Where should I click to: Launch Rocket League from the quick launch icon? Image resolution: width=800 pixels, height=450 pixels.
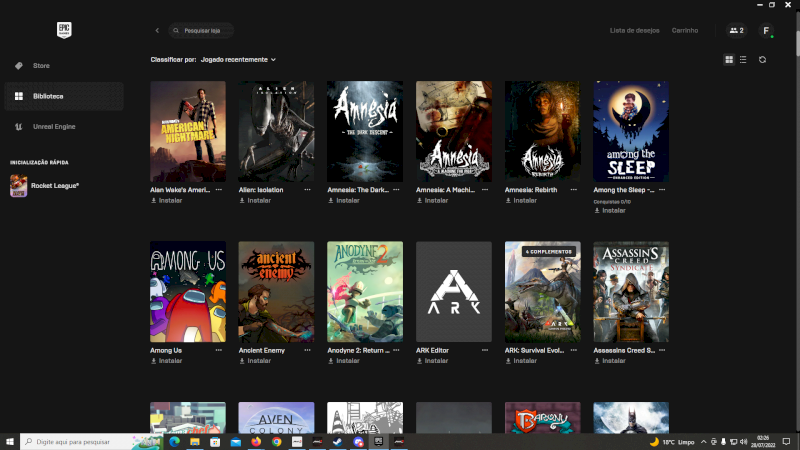click(19, 185)
